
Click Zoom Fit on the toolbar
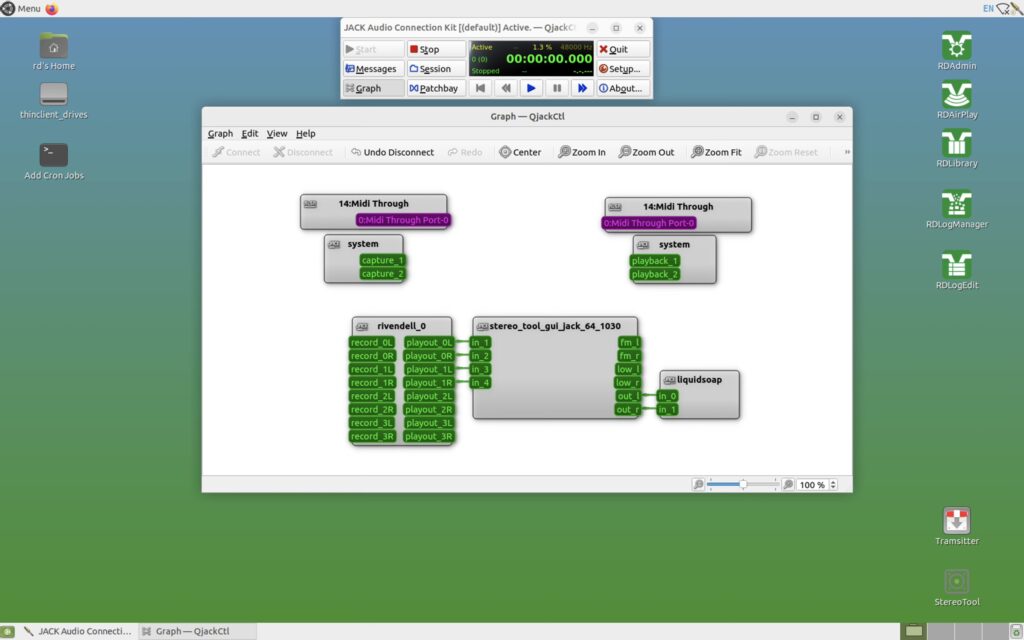coord(716,152)
